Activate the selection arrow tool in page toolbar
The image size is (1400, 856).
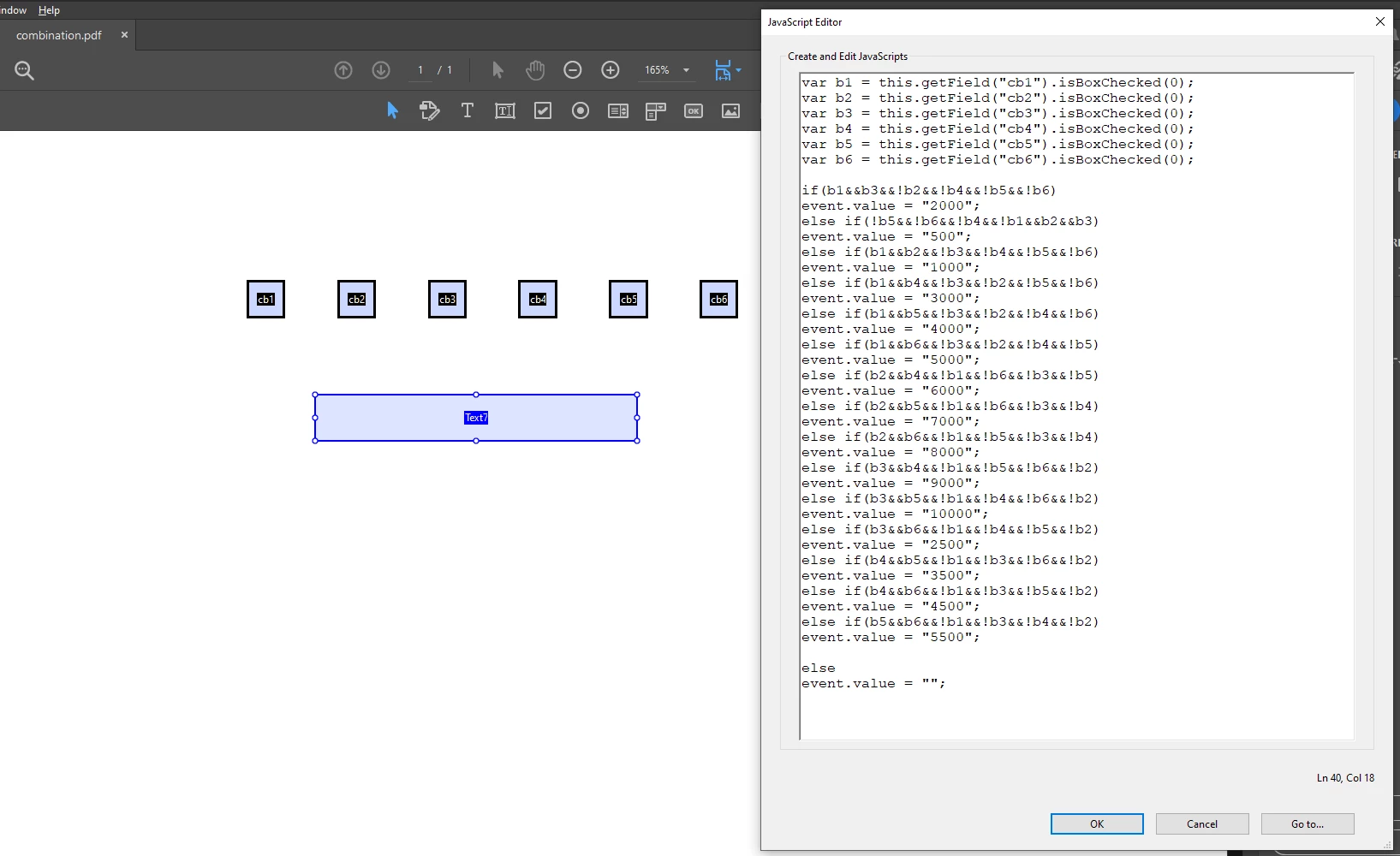click(497, 70)
